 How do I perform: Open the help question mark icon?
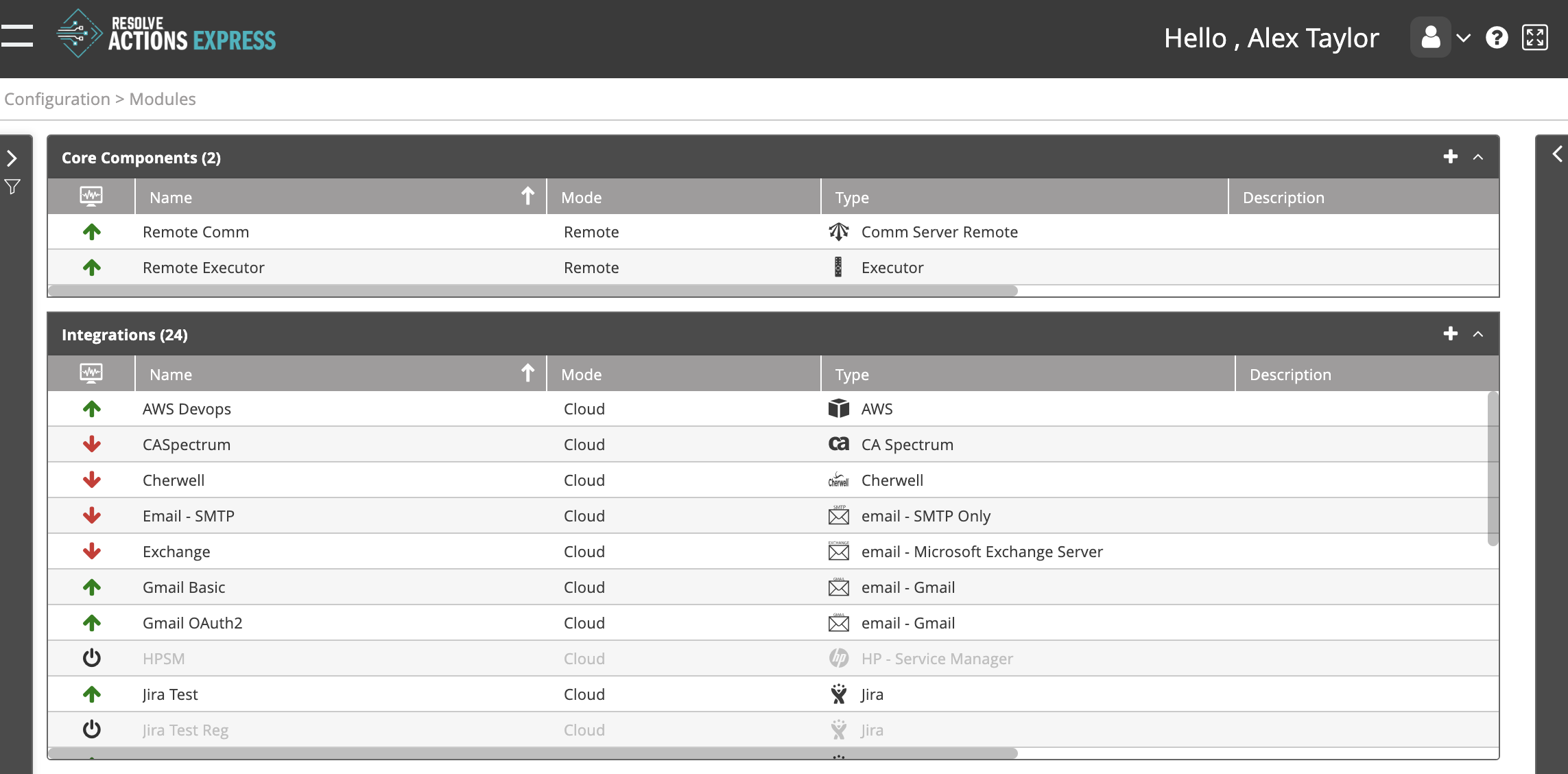[1497, 37]
